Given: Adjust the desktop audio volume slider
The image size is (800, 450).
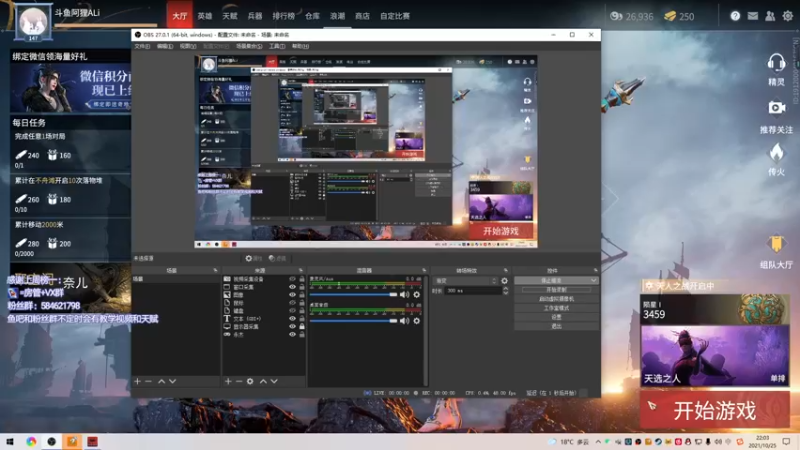Looking at the screenshot, I should [353, 320].
